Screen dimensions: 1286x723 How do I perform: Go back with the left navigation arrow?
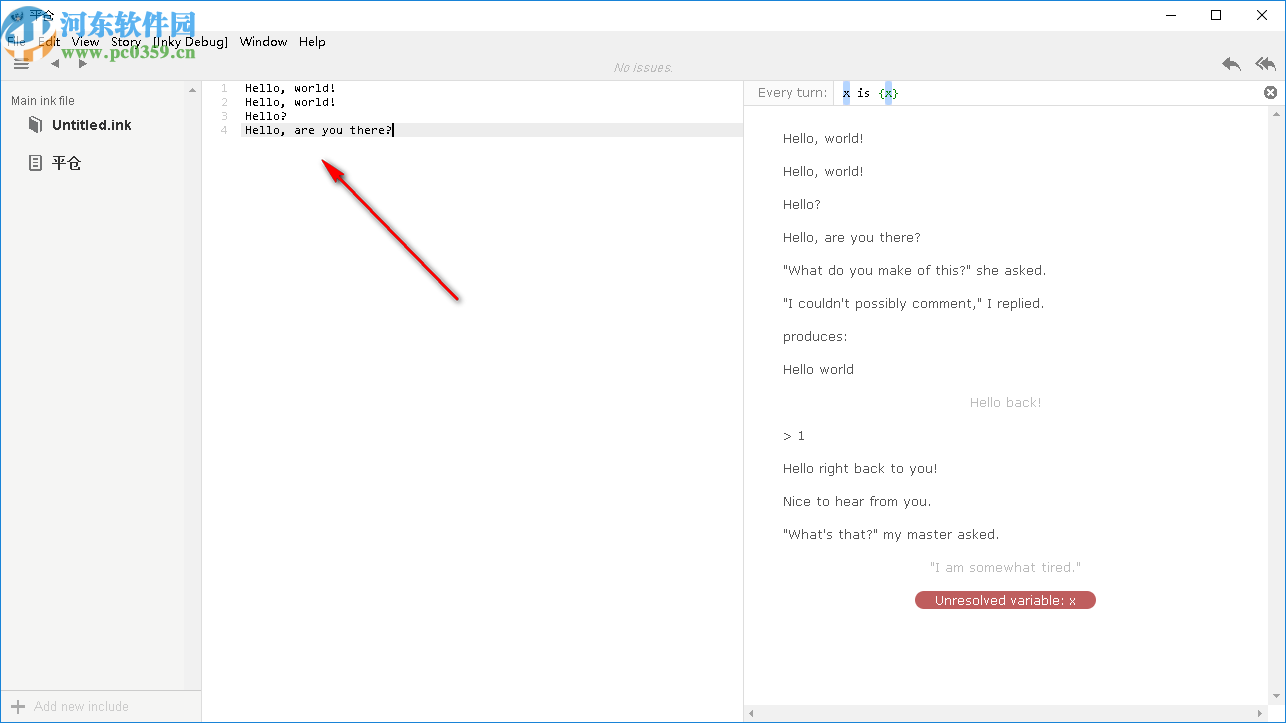[55, 64]
